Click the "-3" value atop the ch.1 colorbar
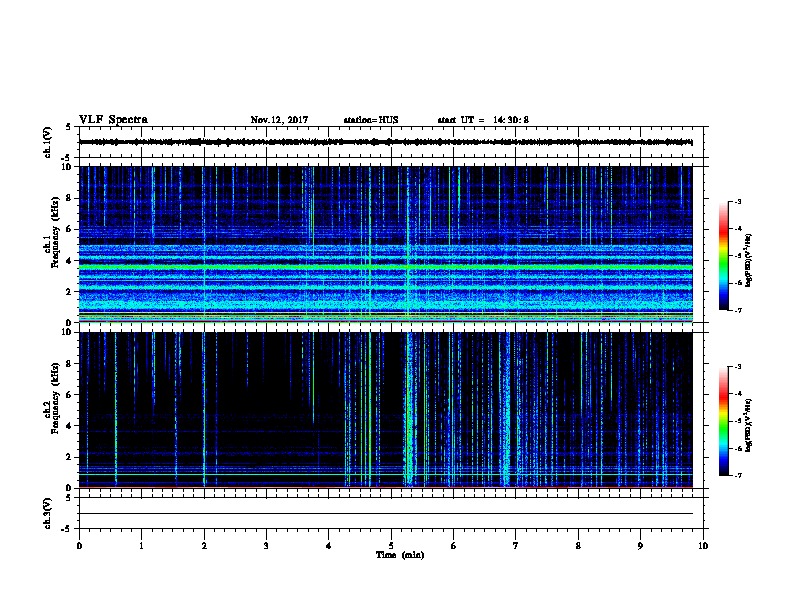The width and height of the screenshot is (792, 612). [x=738, y=201]
